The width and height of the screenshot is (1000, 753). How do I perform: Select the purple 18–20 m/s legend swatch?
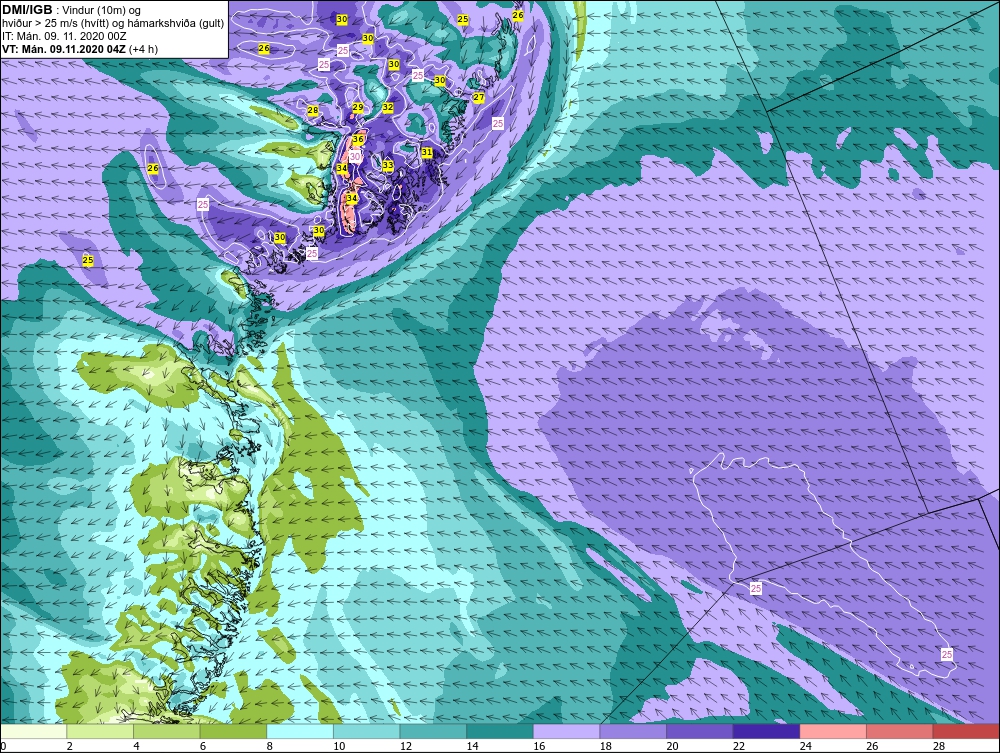coord(633,731)
